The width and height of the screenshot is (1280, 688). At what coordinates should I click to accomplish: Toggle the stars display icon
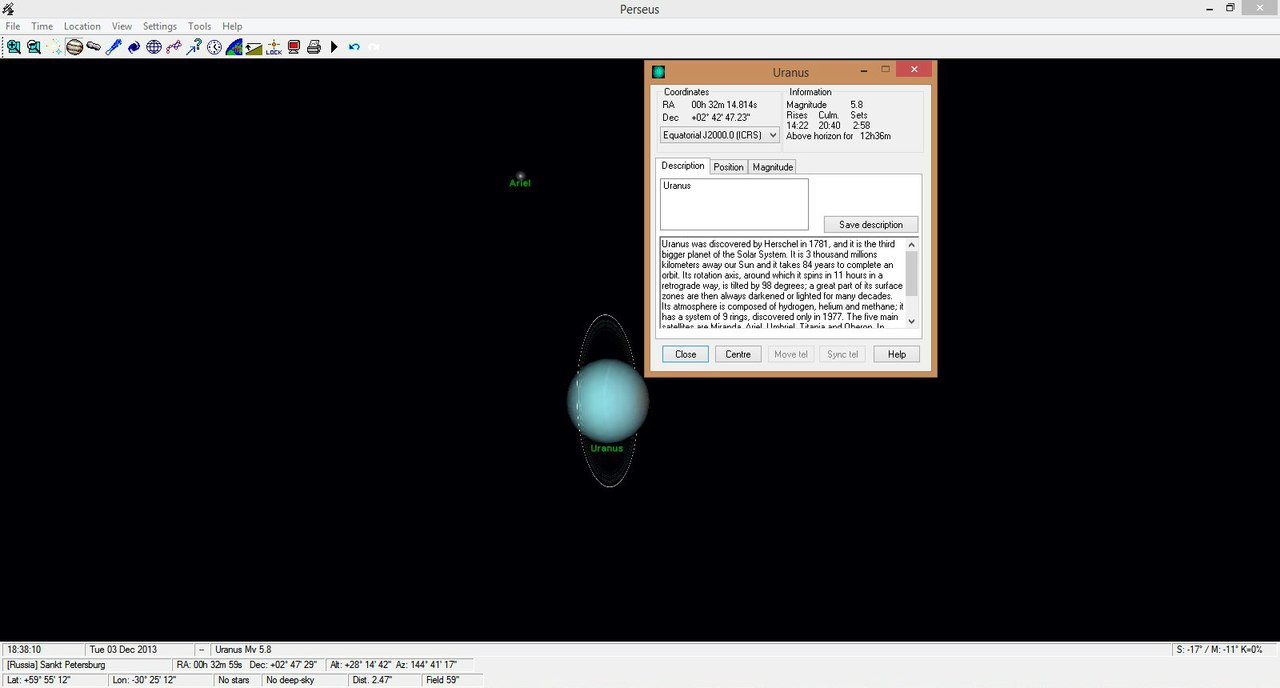(54, 47)
